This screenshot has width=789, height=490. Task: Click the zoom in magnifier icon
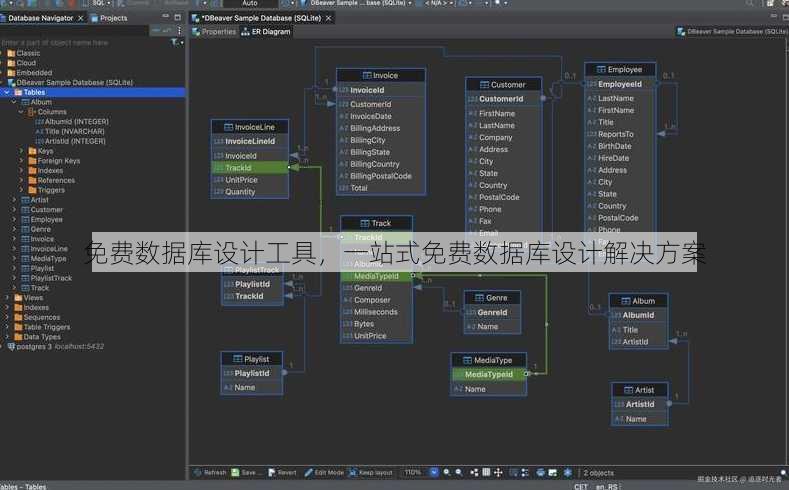coord(447,472)
